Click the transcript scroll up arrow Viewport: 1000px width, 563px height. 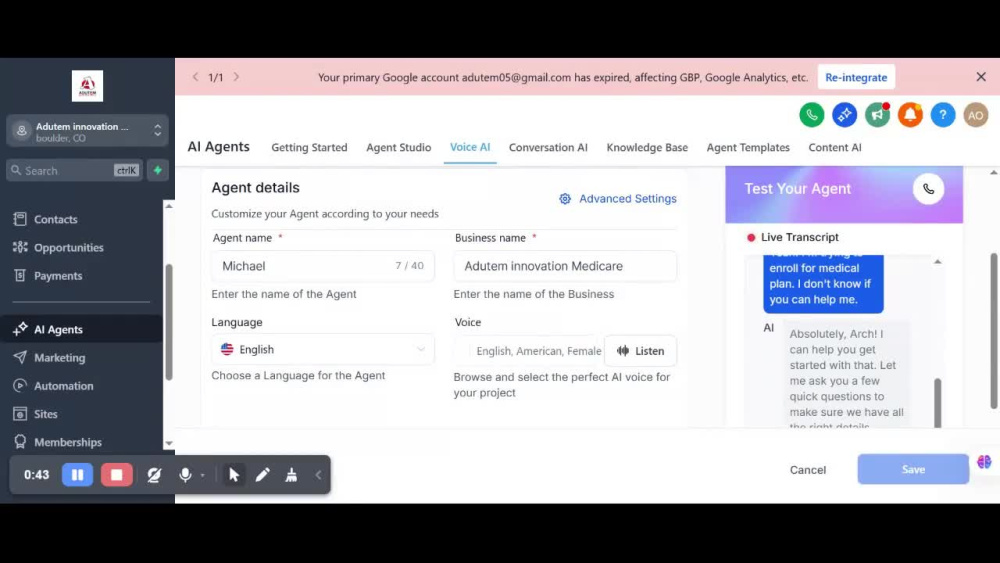(x=938, y=261)
